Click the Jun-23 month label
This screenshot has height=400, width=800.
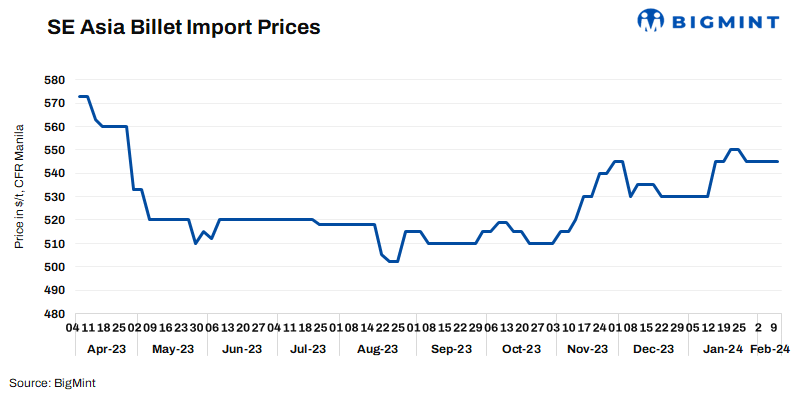click(240, 349)
